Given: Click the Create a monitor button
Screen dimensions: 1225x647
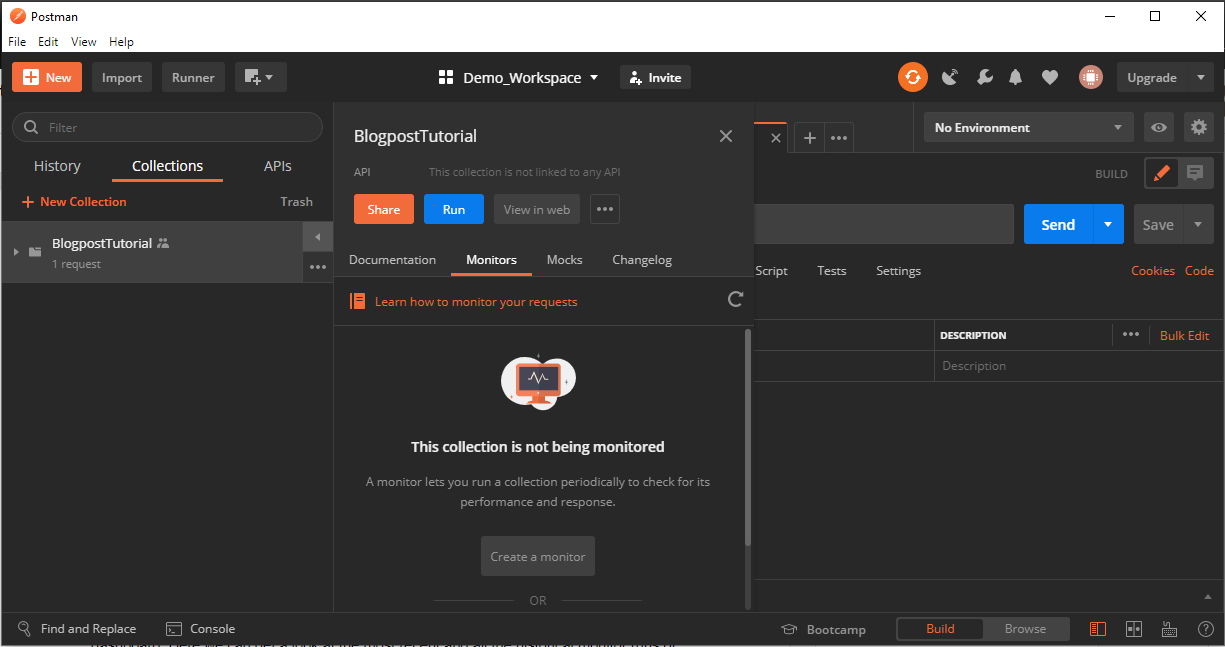Looking at the screenshot, I should pyautogui.click(x=537, y=556).
